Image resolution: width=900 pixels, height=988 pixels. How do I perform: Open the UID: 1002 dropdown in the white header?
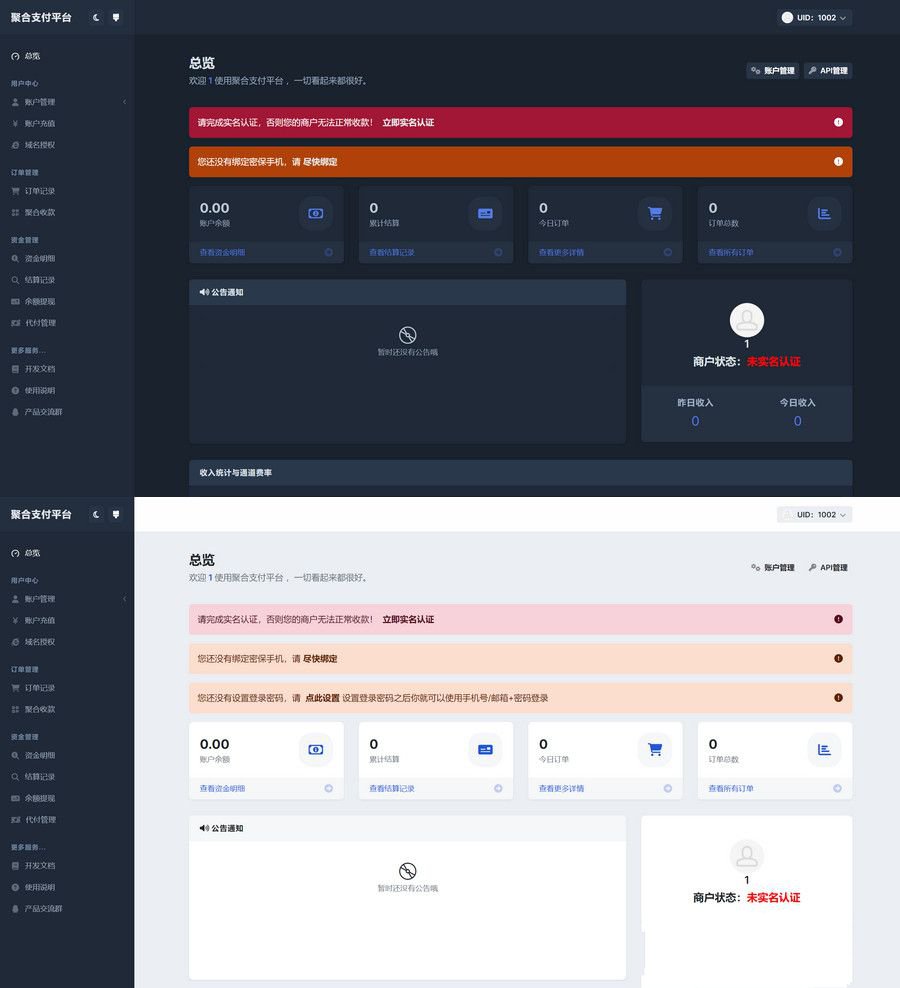click(814, 515)
